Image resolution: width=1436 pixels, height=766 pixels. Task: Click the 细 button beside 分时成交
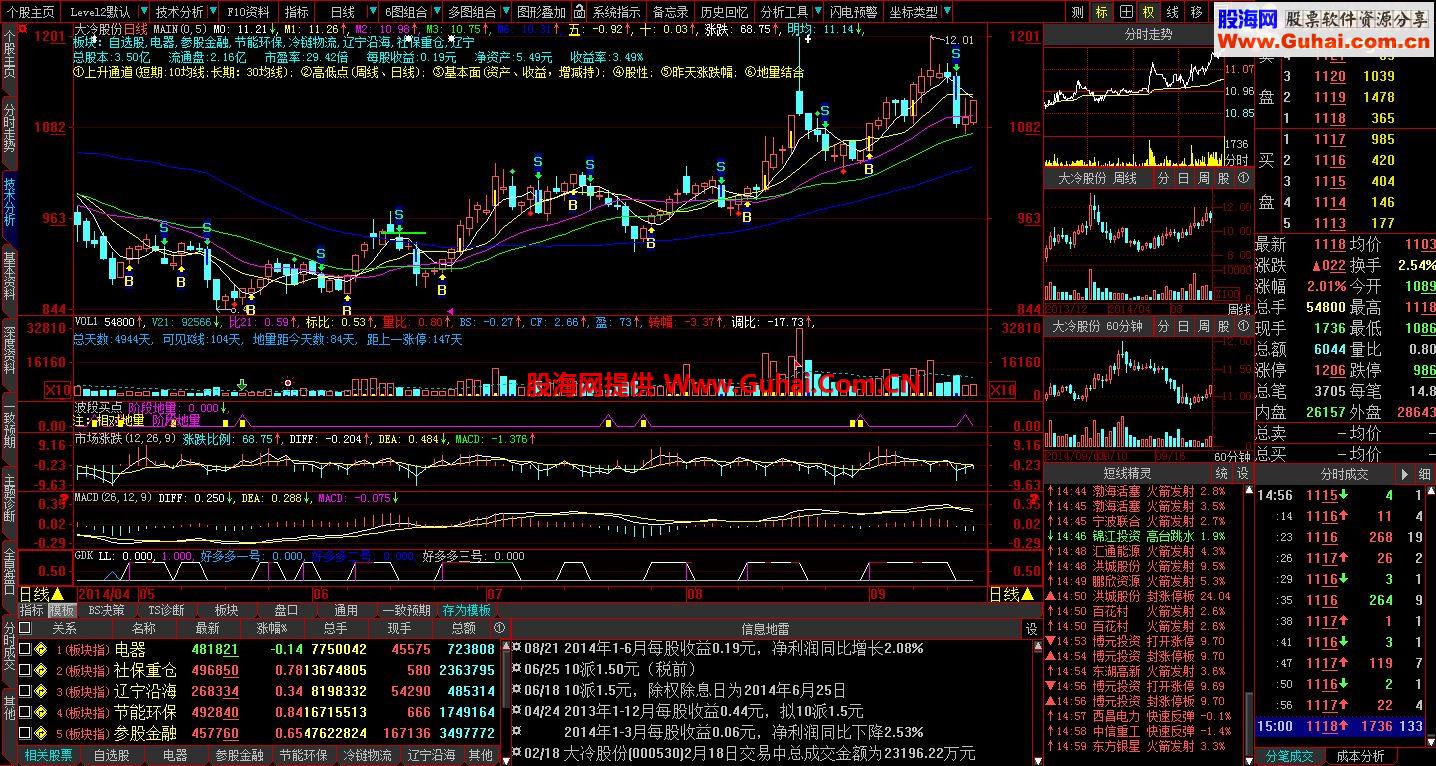point(1424,474)
